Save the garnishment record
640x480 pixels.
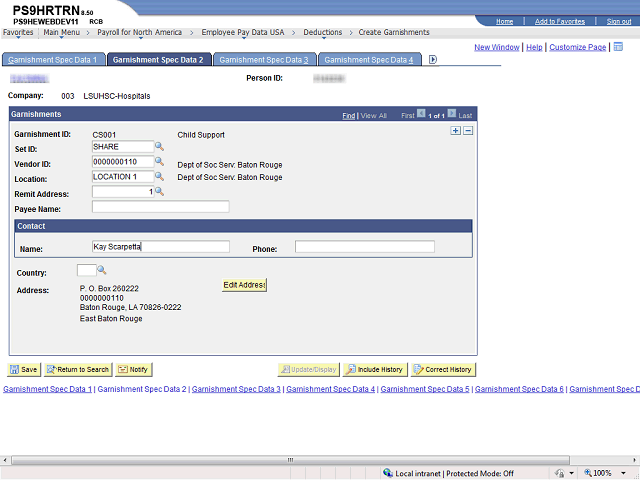click(x=24, y=369)
